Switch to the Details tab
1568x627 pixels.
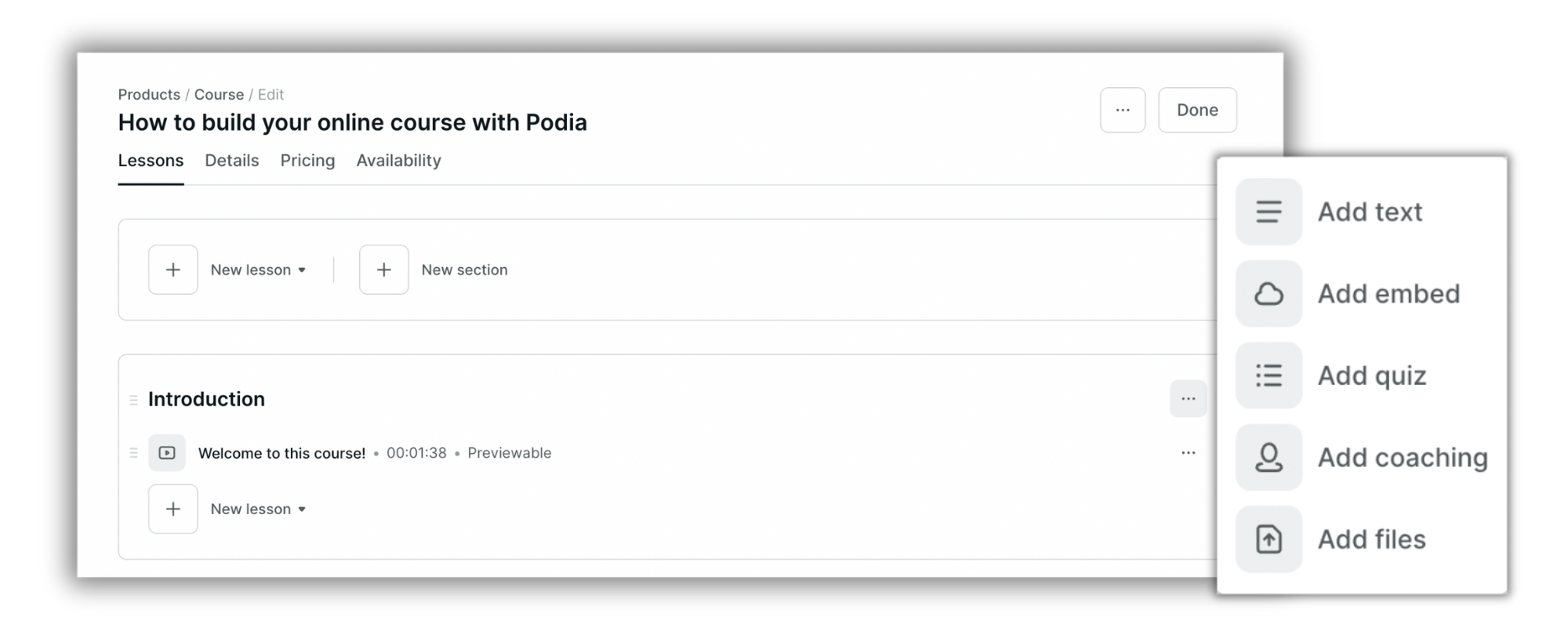(x=232, y=161)
